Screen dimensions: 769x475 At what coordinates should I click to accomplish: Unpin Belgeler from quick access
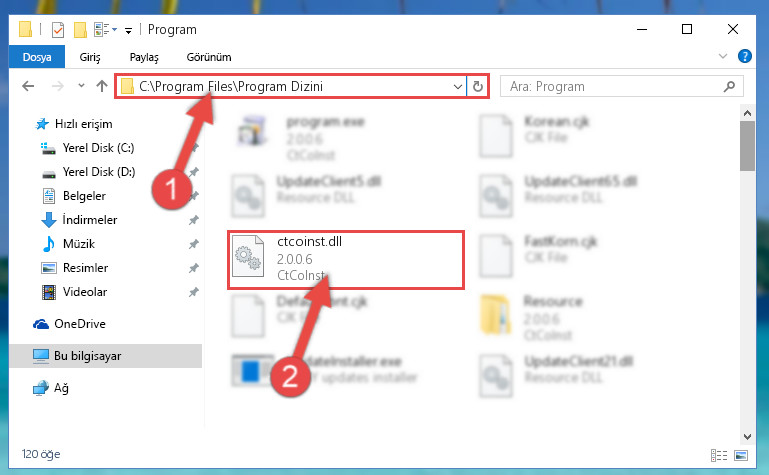tap(194, 196)
